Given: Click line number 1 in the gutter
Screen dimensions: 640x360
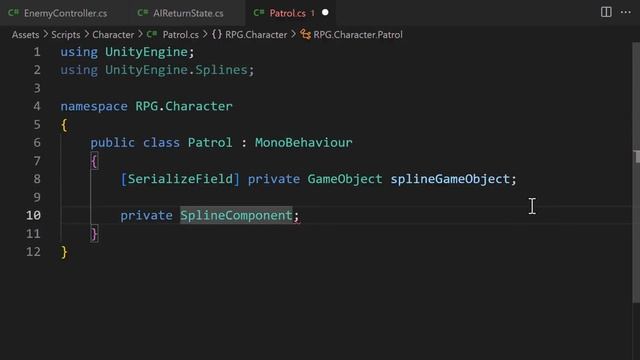Looking at the screenshot, I should [x=37, y=52].
